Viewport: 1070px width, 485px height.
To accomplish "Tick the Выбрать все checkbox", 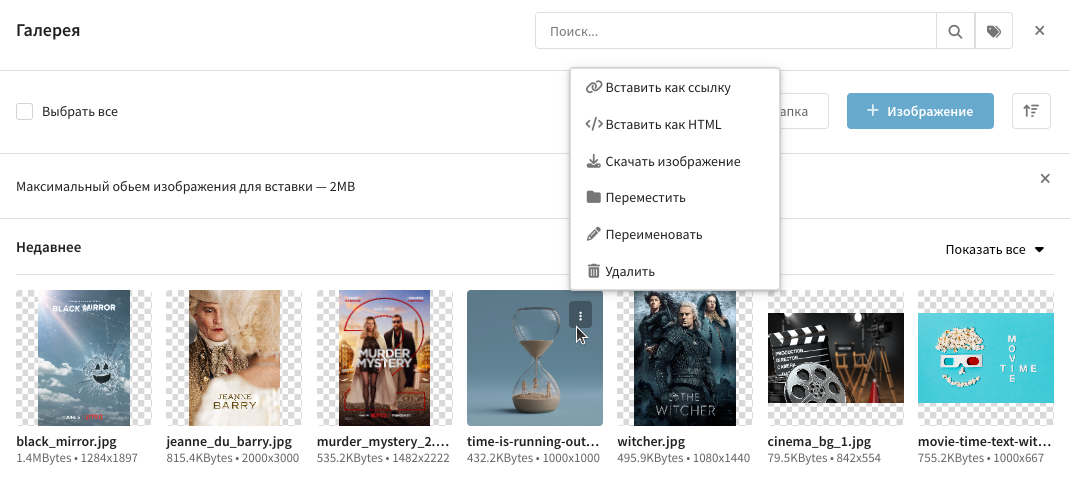I will [25, 111].
